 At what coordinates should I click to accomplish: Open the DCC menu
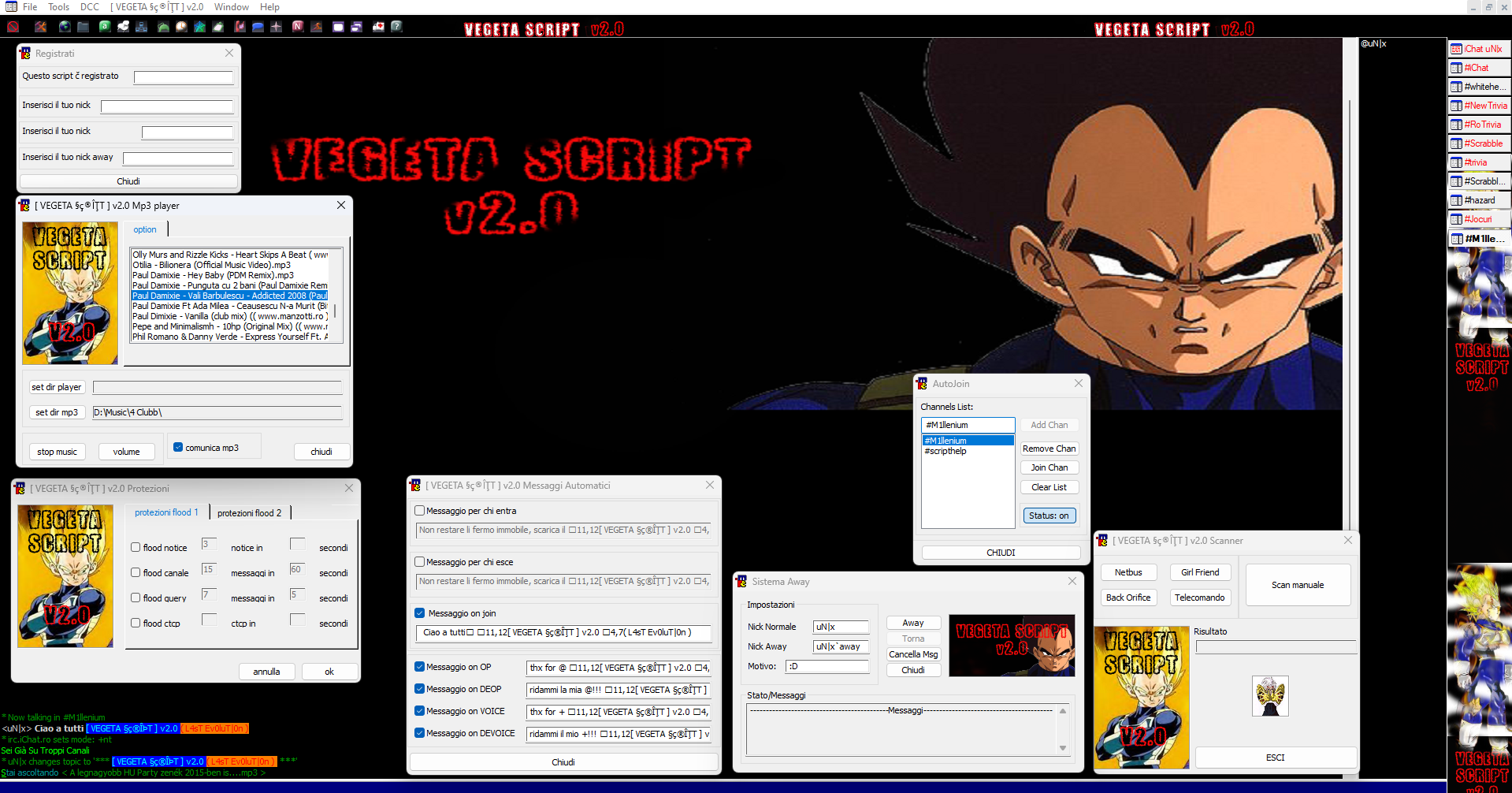tap(90, 7)
